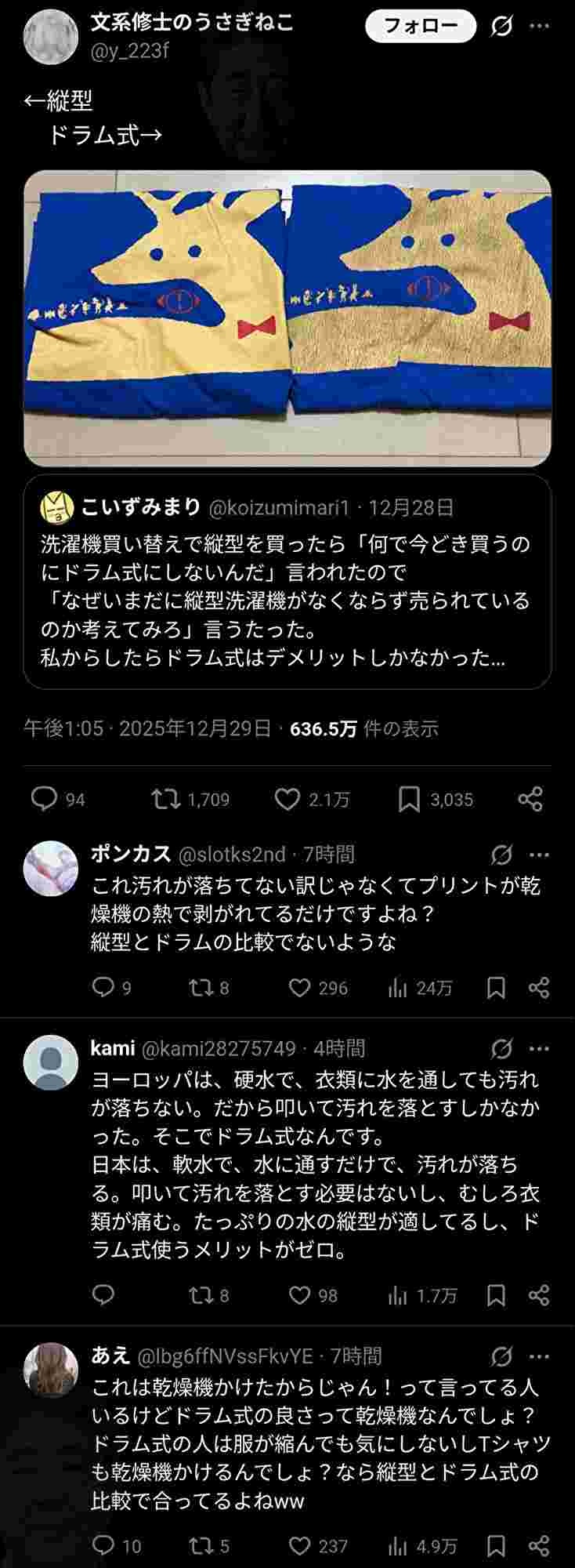Open more options menu for the main post
Image resolution: width=575 pixels, height=1568 pixels.
[x=540, y=27]
